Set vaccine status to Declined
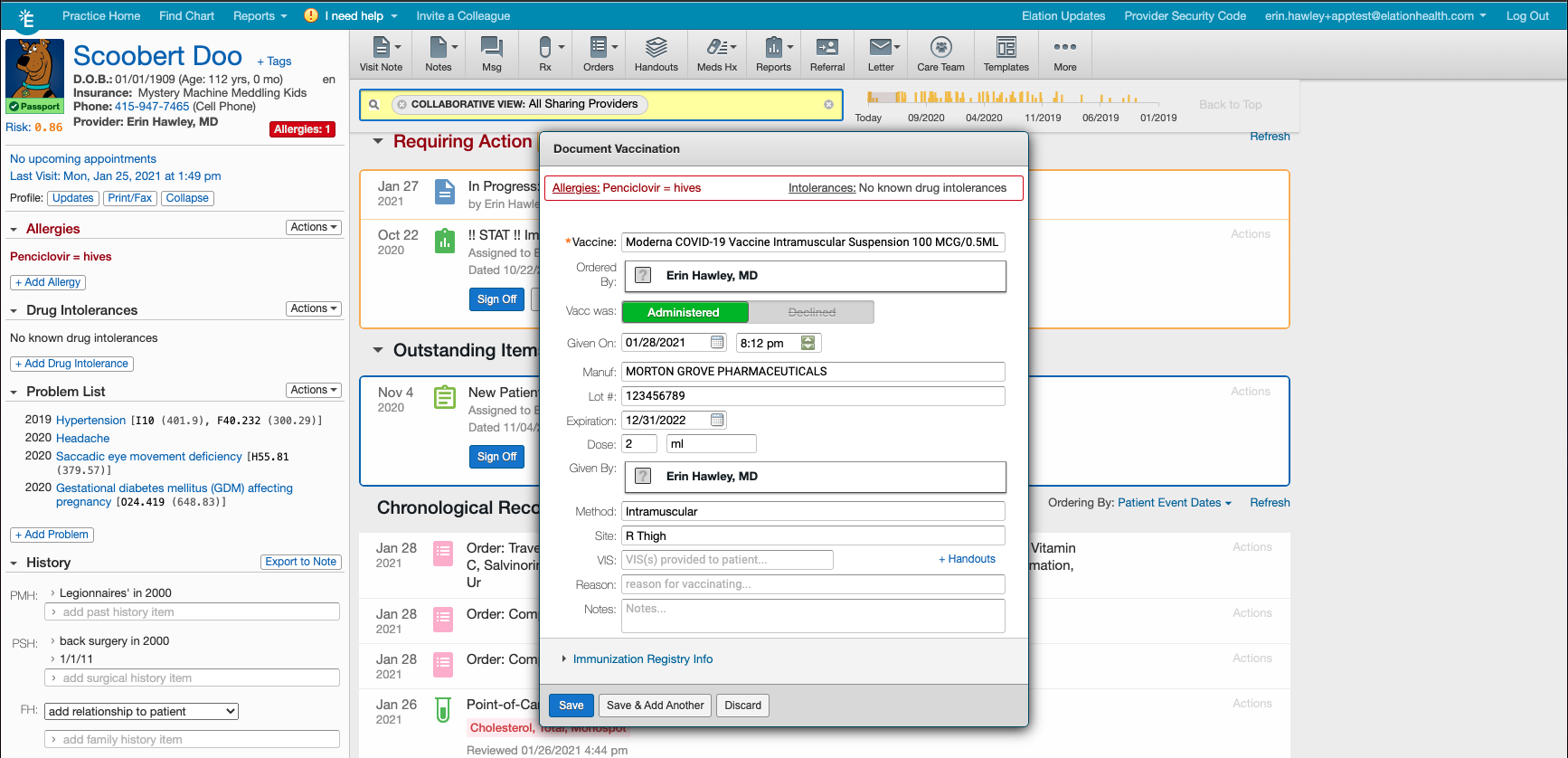This screenshot has width=1568, height=758. pos(811,312)
